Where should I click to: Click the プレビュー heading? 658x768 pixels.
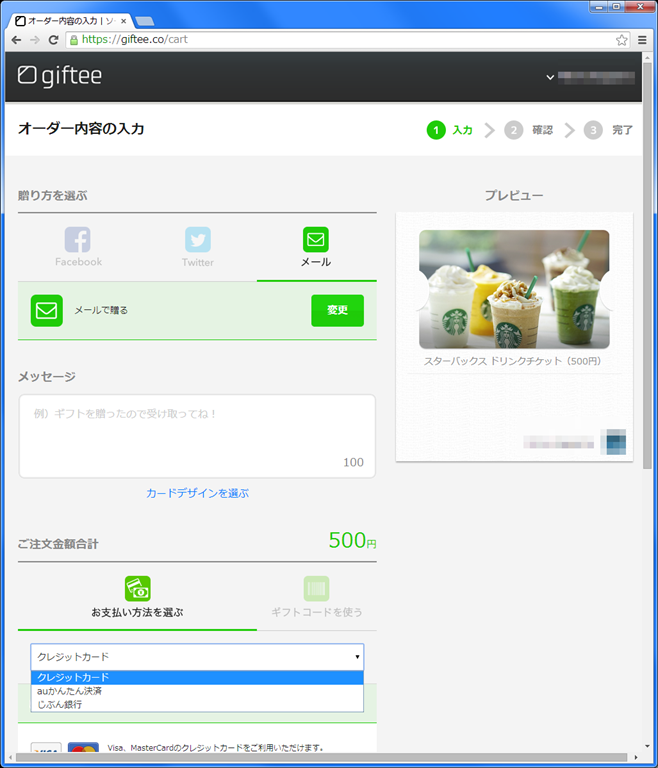tap(514, 195)
